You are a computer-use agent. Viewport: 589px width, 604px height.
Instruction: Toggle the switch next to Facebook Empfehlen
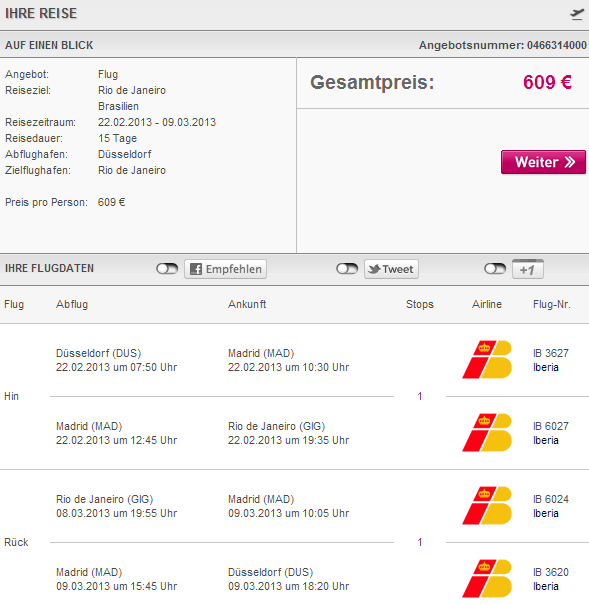tap(167, 268)
